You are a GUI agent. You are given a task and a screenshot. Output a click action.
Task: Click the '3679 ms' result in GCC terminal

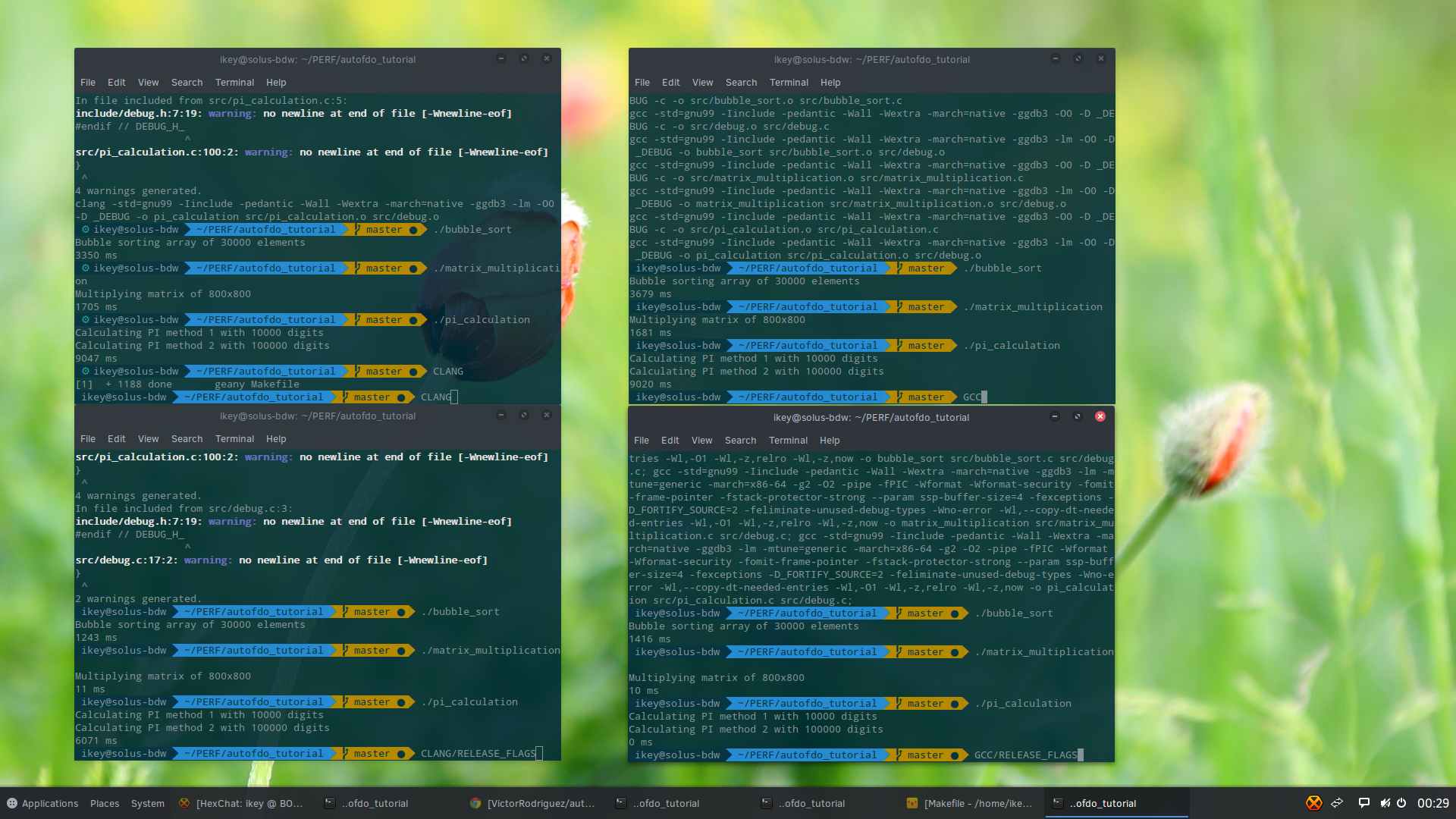tap(651, 294)
